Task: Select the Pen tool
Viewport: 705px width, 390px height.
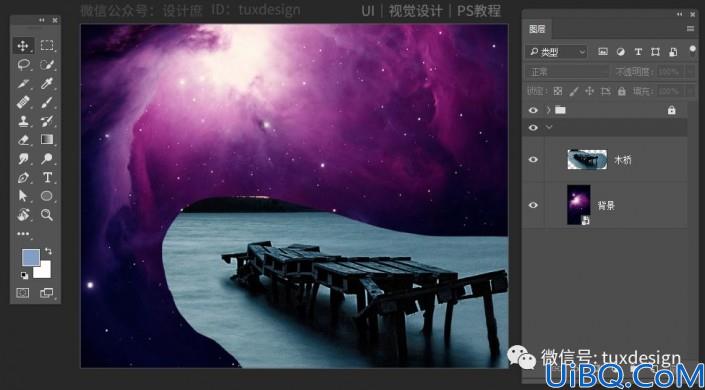Action: [x=23, y=178]
